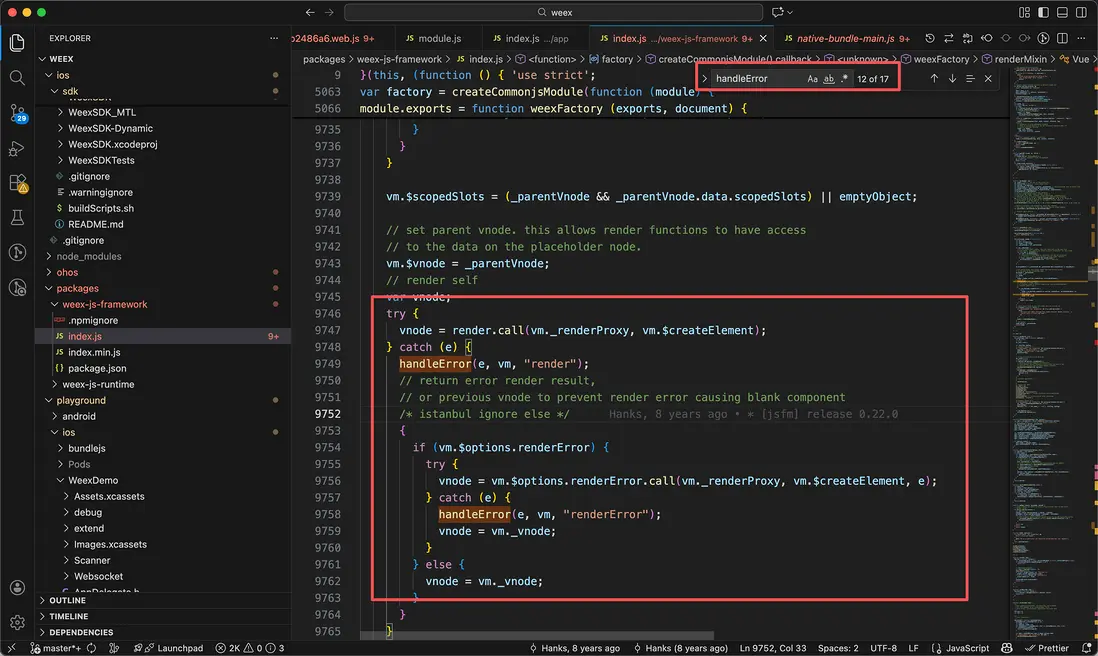Expand replace mode in find widget

705,78
